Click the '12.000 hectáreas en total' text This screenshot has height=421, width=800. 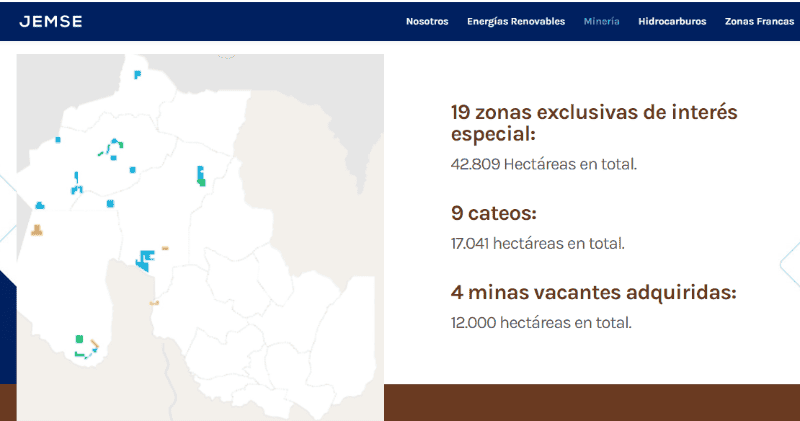(x=541, y=323)
